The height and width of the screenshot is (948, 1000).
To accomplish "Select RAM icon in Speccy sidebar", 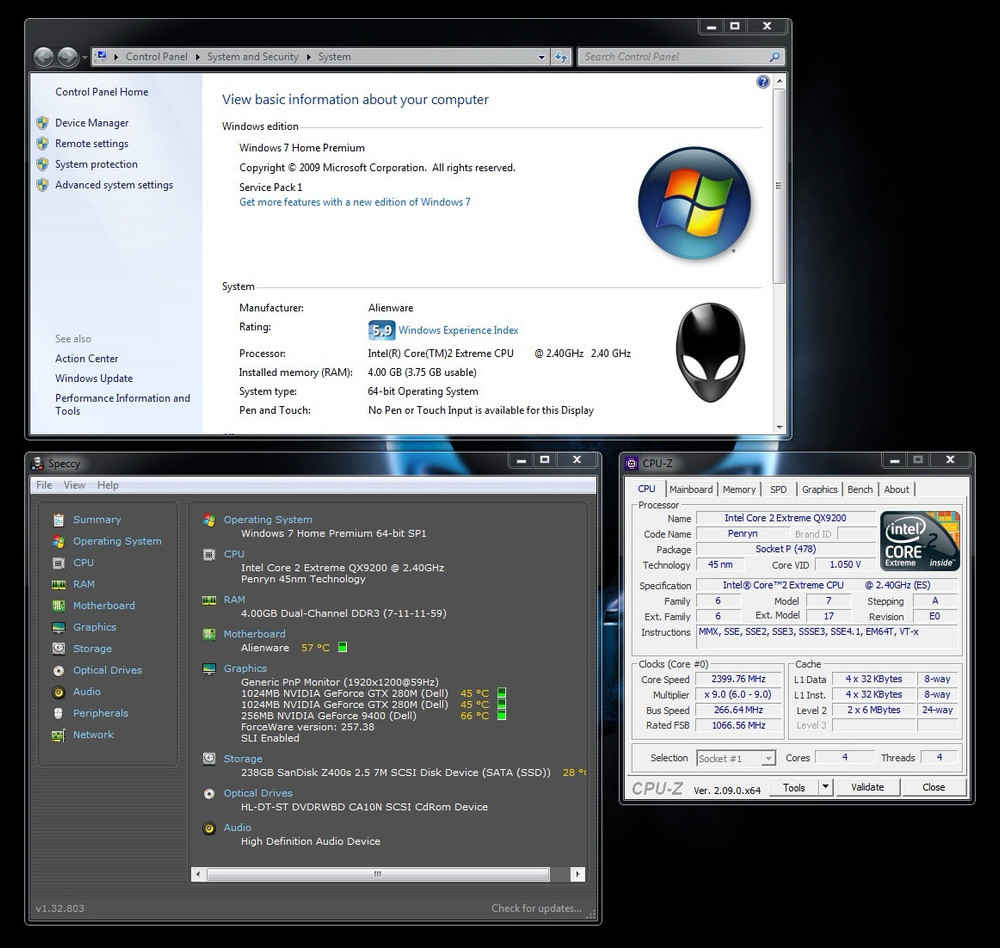I will (59, 584).
